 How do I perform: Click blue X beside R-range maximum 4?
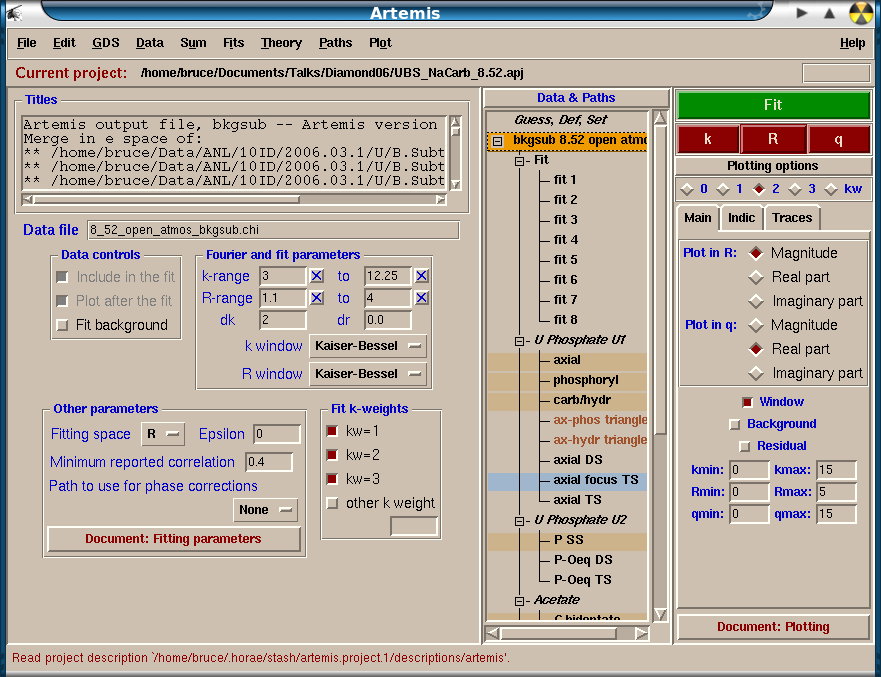tap(421, 298)
